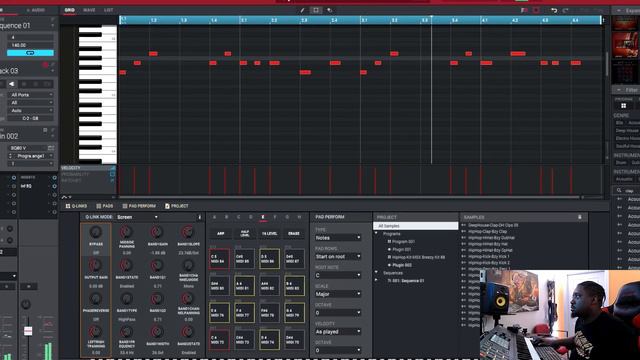640x360 pixels.
Task: Adjust the mixer channel volume fader
Action: coord(28,330)
